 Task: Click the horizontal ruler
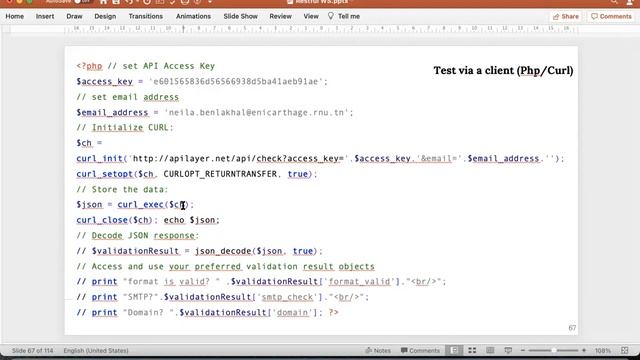click(x=320, y=29)
